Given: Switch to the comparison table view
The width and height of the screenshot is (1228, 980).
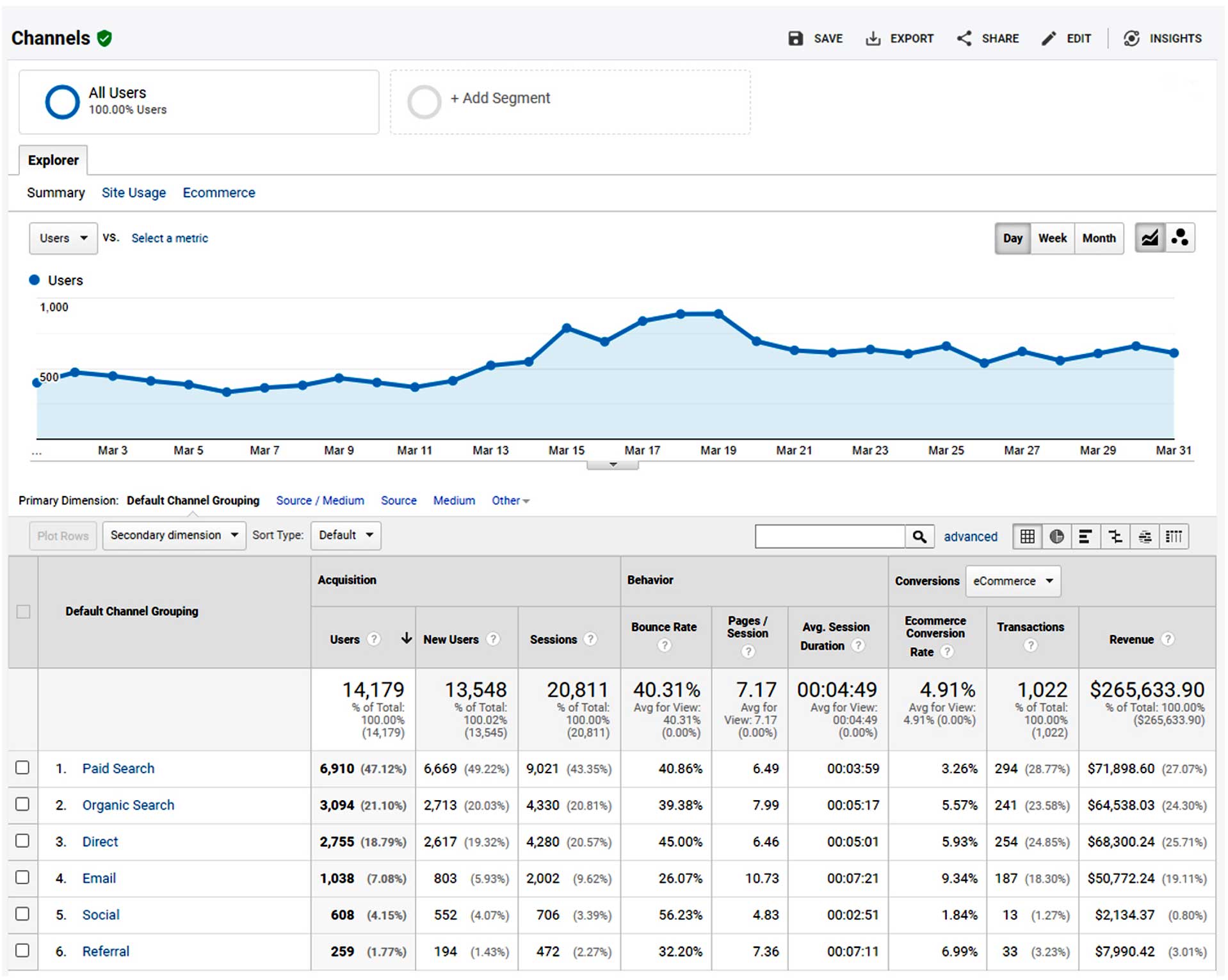Looking at the screenshot, I should tap(1115, 536).
